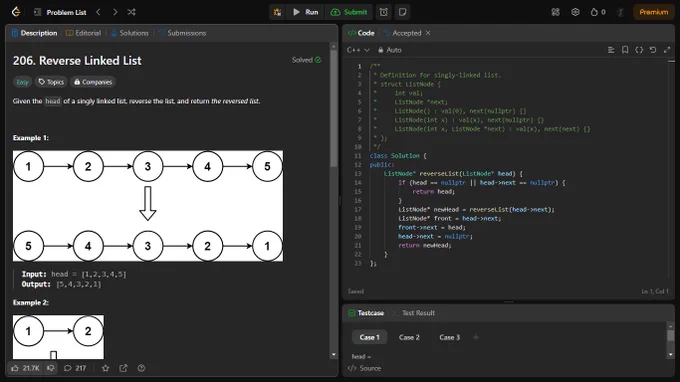Click the Solved status label
The width and height of the screenshot is (680, 382).
coord(307,60)
